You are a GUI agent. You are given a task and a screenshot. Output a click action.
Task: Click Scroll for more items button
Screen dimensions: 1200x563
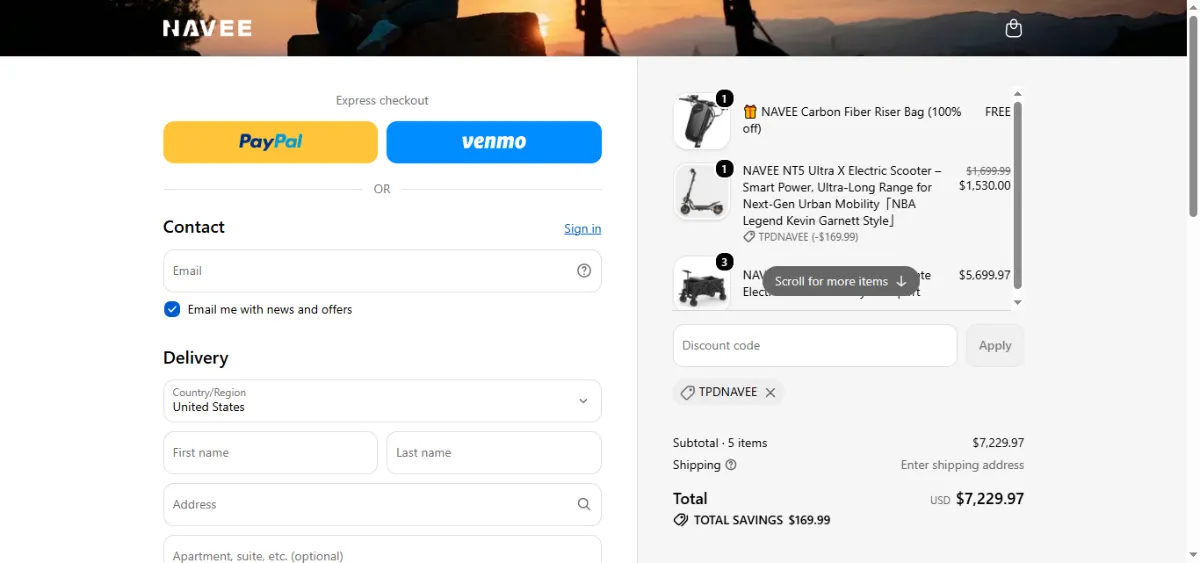[x=841, y=281]
